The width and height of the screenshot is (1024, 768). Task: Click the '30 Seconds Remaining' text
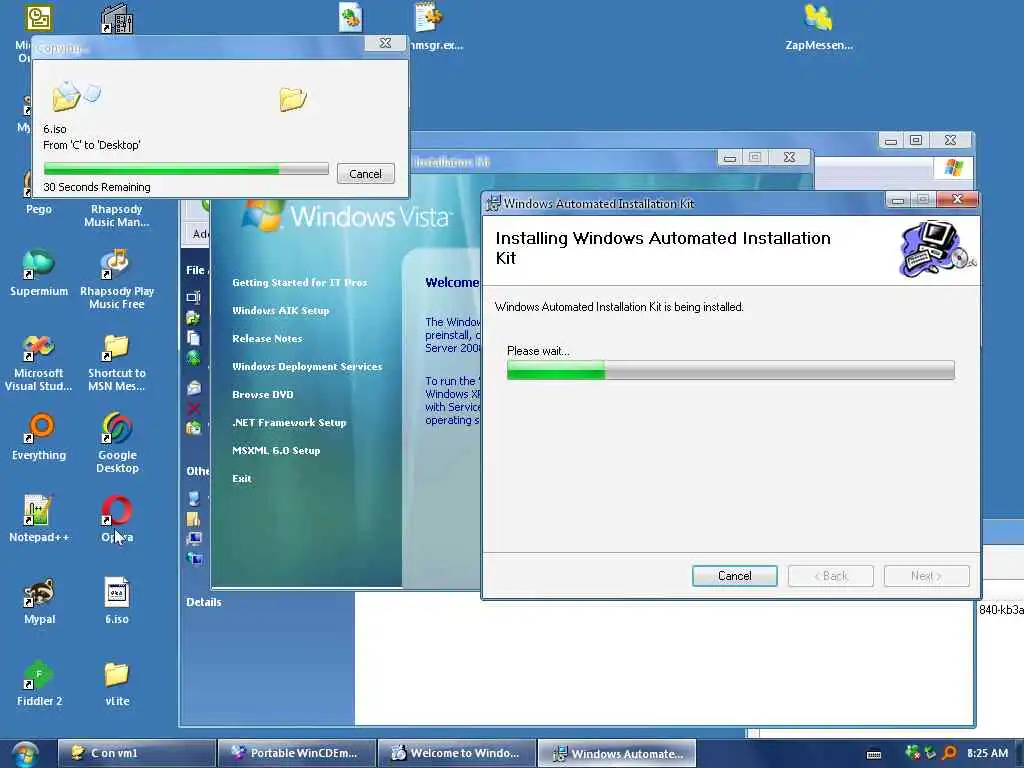coord(97,187)
